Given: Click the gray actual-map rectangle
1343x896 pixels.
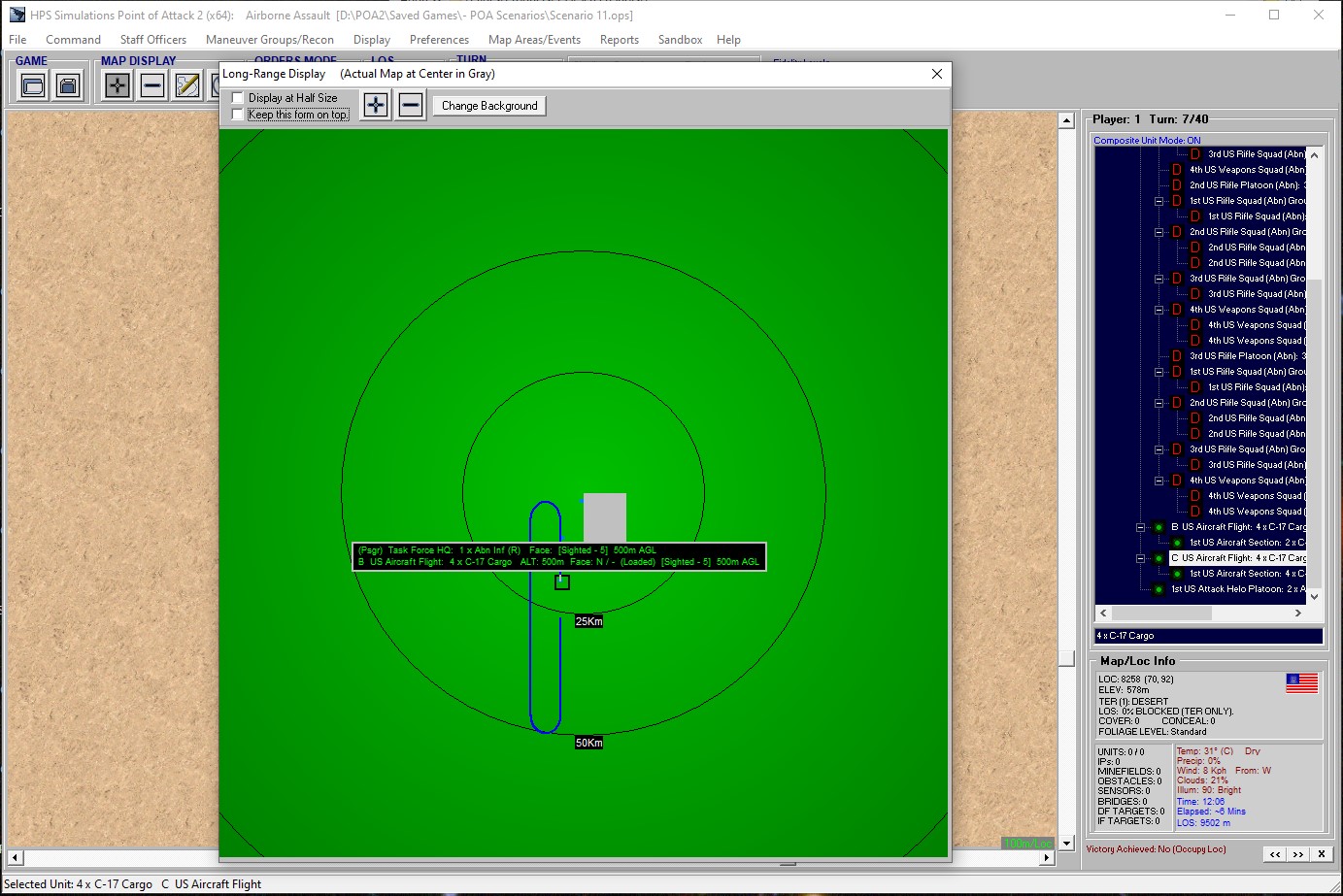Looking at the screenshot, I should [x=604, y=517].
